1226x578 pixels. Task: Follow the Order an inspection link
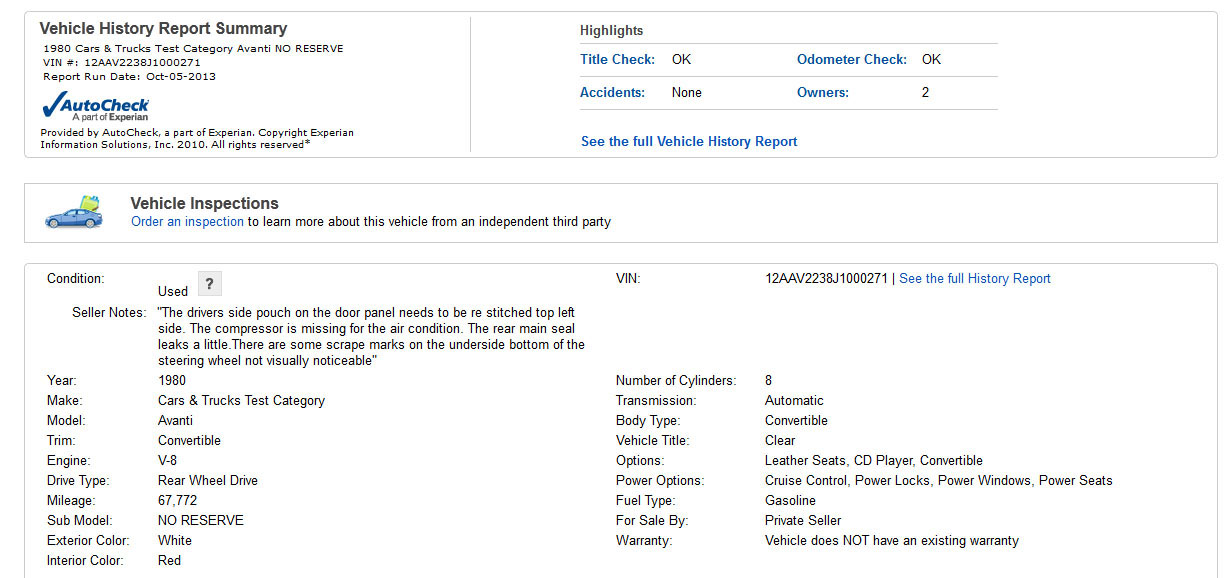pos(187,222)
